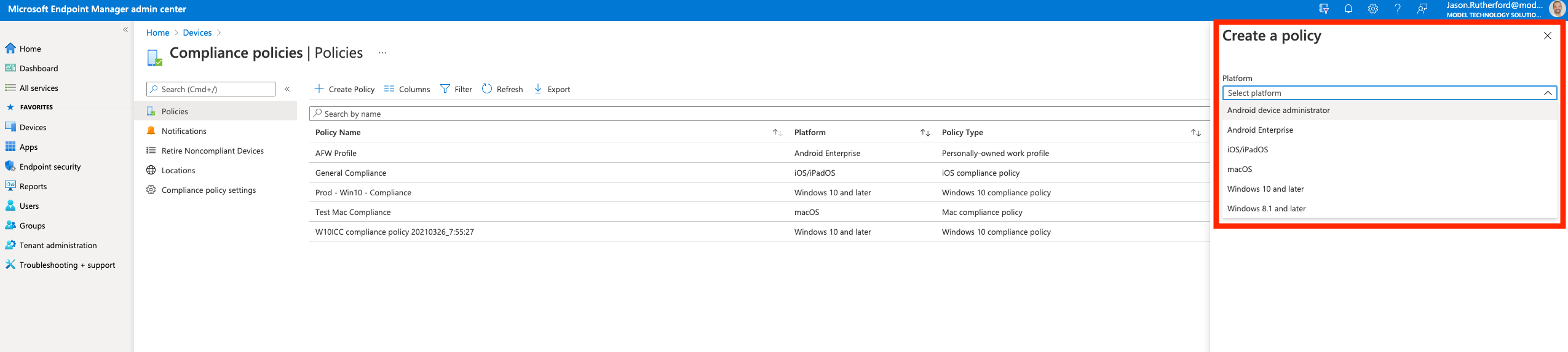This screenshot has width=1568, height=352.
Task: Click the Refresh toolbar button
Action: [x=502, y=89]
